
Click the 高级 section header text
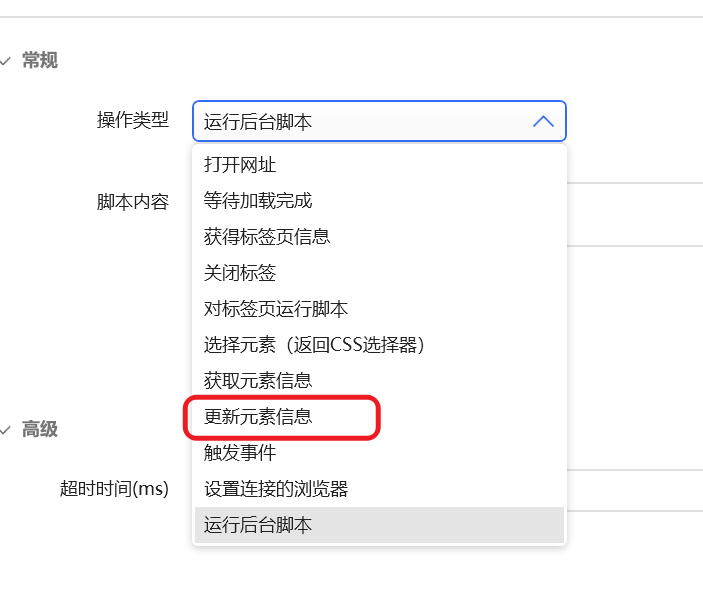(40, 429)
